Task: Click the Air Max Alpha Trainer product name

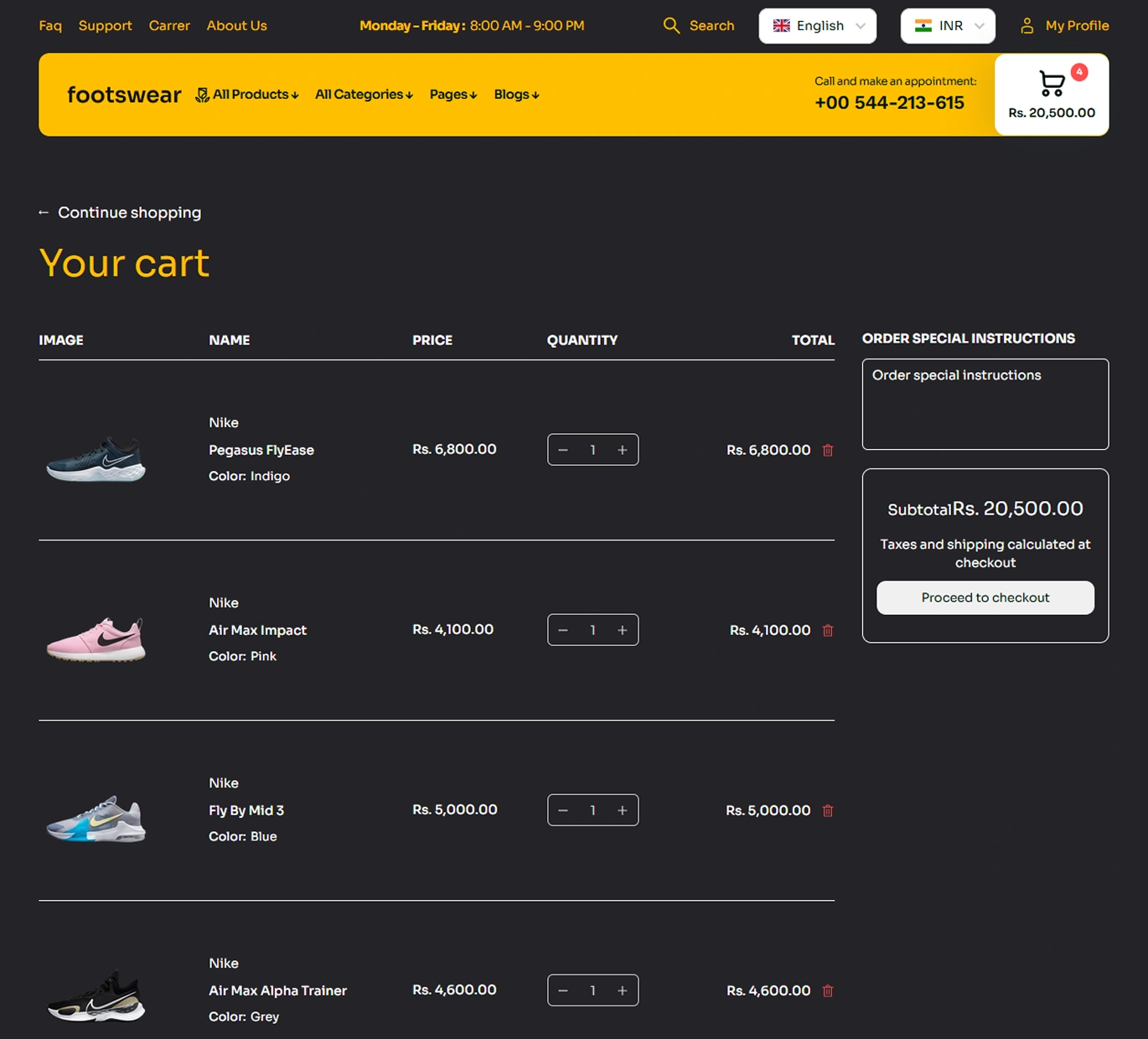Action: point(277,990)
